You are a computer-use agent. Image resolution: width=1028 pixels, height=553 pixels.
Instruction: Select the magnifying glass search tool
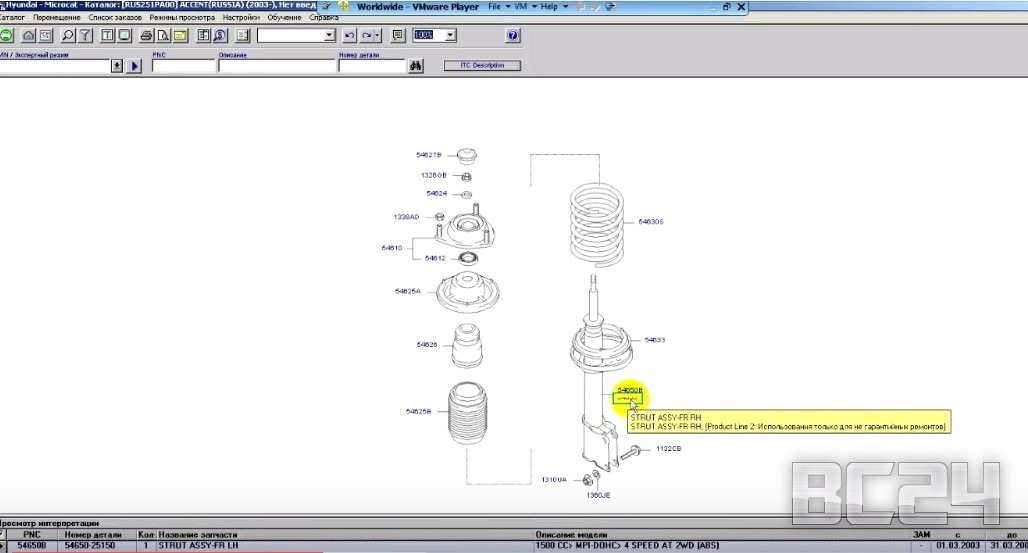tap(68, 35)
